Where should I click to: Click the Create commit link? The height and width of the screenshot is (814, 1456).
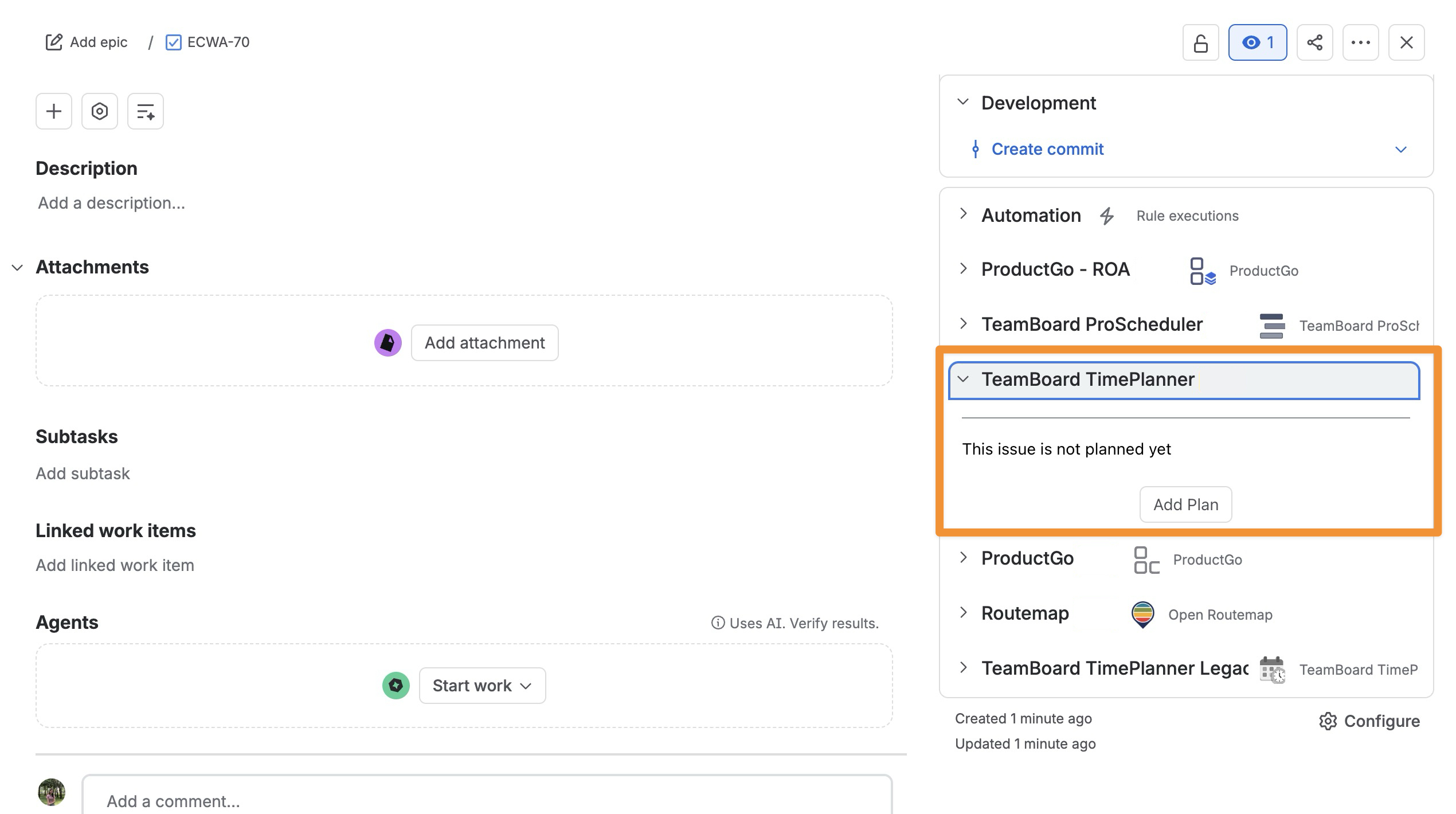(1048, 149)
